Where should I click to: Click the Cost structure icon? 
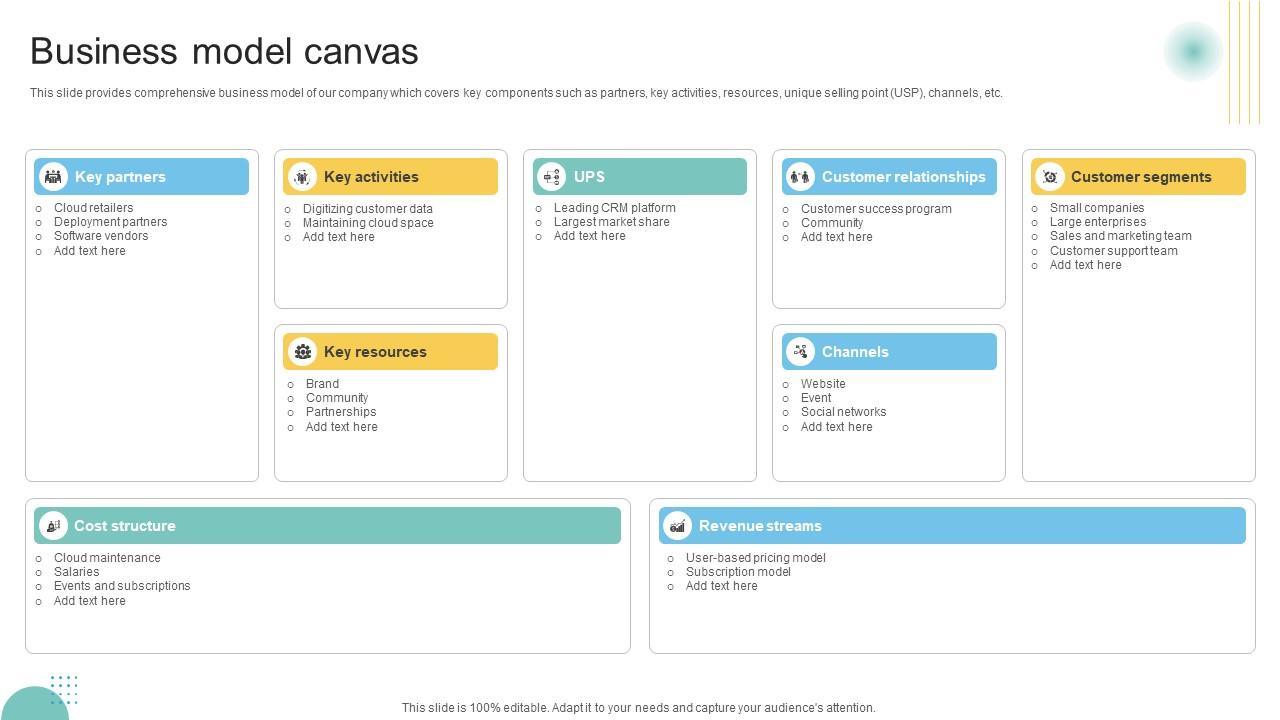53,526
